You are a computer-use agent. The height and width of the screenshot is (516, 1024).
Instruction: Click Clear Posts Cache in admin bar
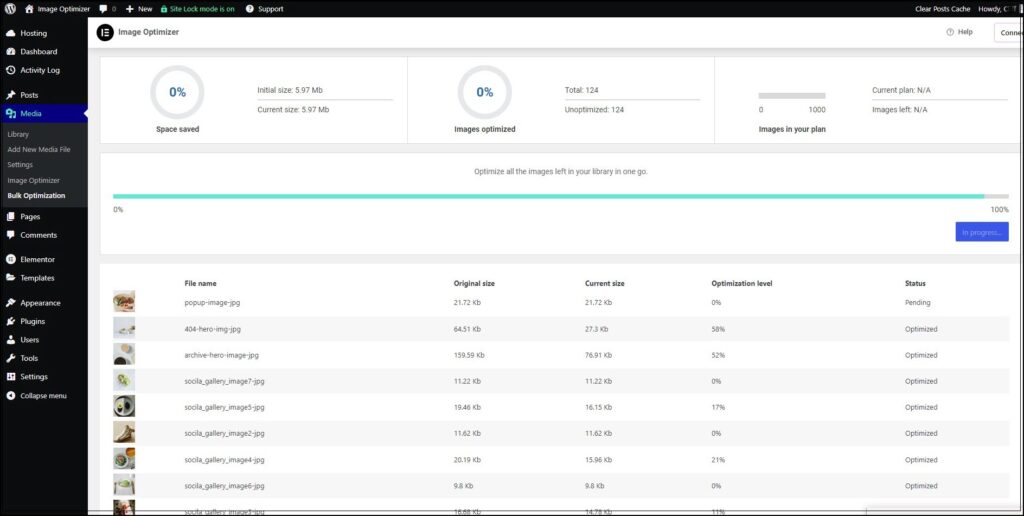[x=942, y=8]
